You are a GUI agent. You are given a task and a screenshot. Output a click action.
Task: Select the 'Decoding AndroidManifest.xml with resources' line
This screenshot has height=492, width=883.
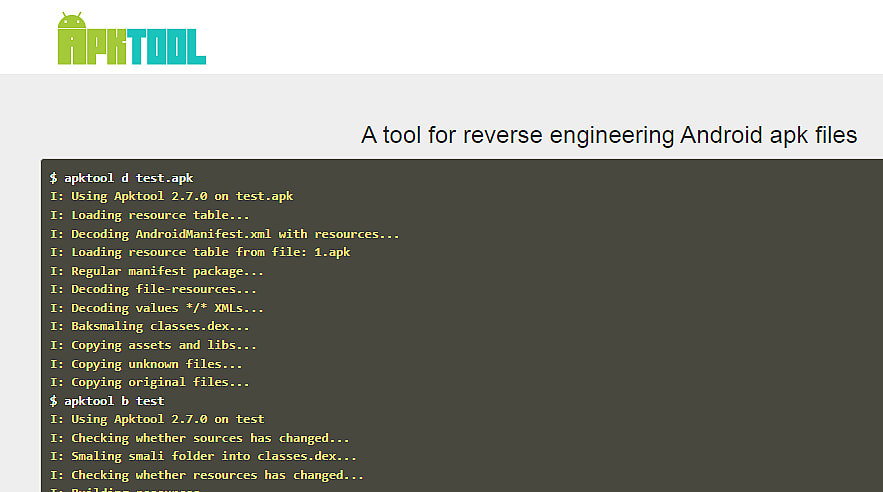[x=224, y=234]
